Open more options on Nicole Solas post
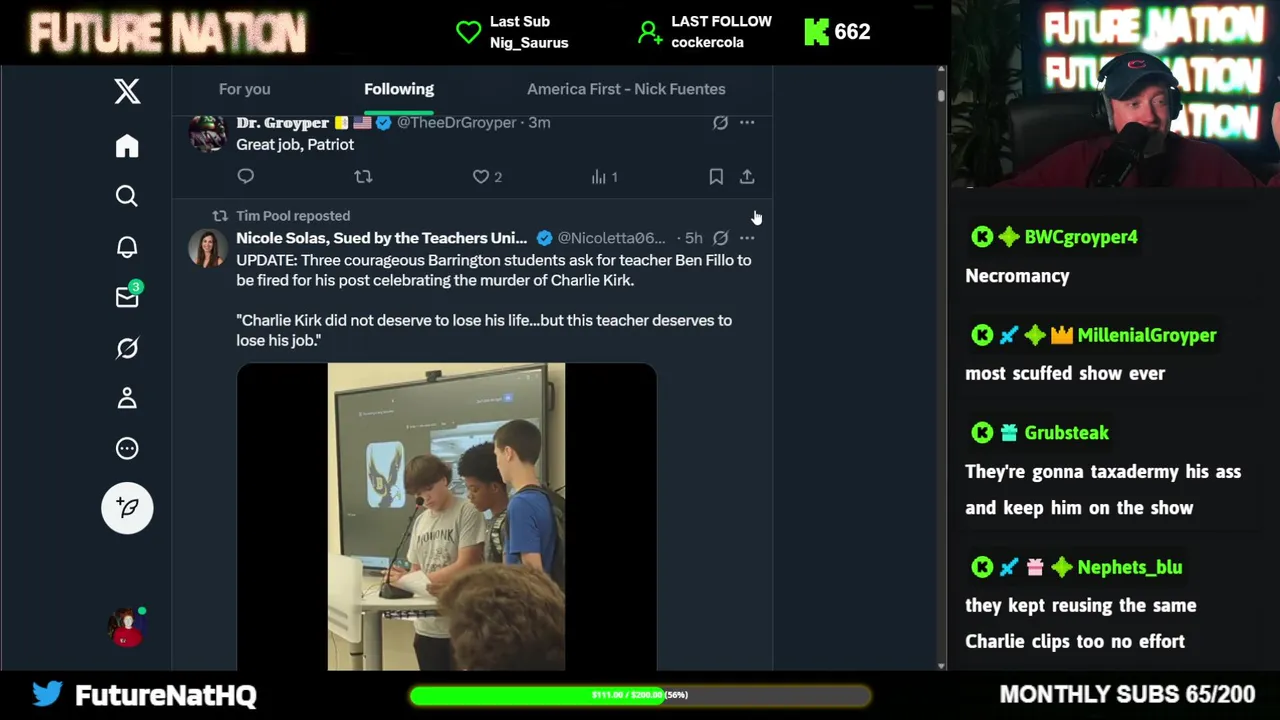 747,238
